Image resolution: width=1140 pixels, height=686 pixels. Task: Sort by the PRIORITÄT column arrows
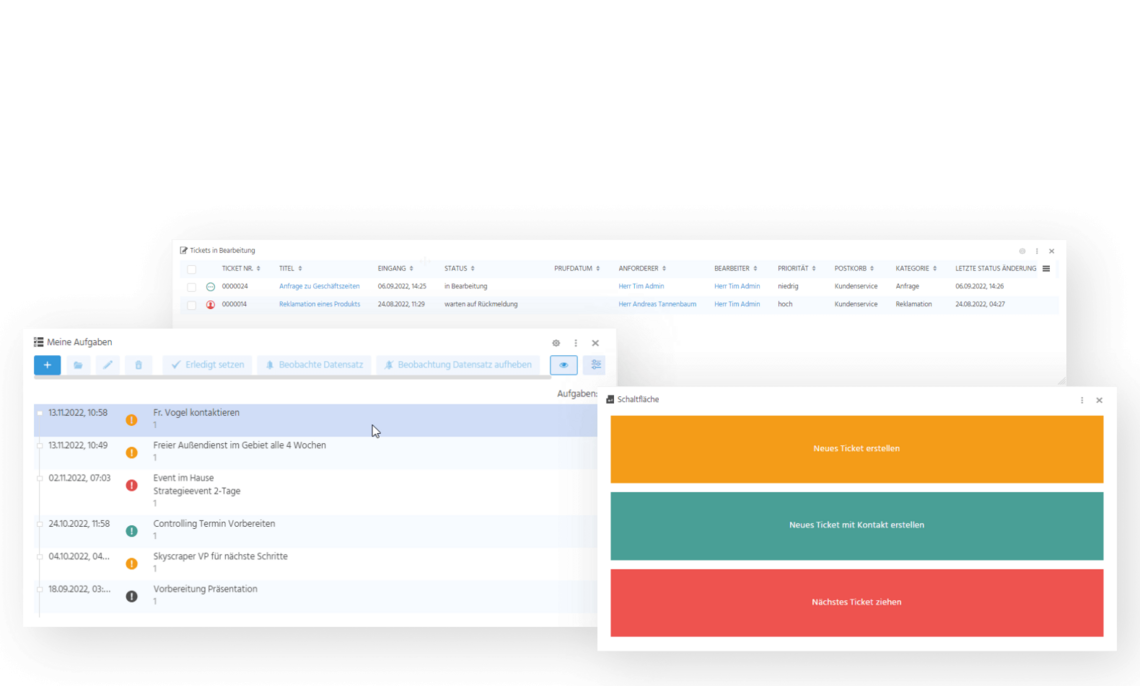[812, 268]
